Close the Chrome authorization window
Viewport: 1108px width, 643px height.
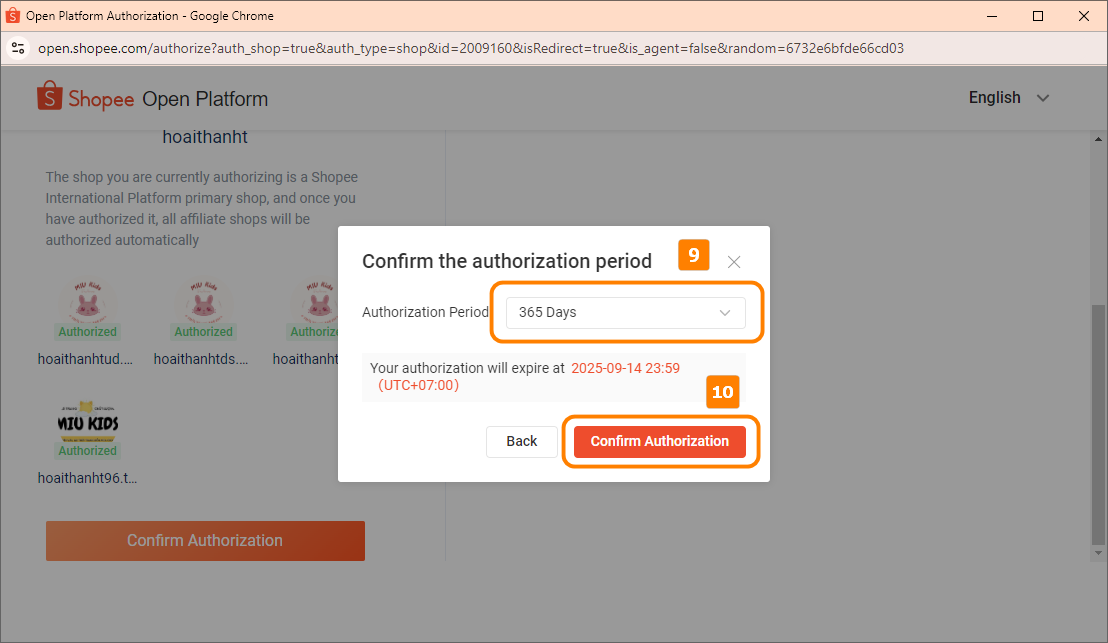pos(1084,16)
